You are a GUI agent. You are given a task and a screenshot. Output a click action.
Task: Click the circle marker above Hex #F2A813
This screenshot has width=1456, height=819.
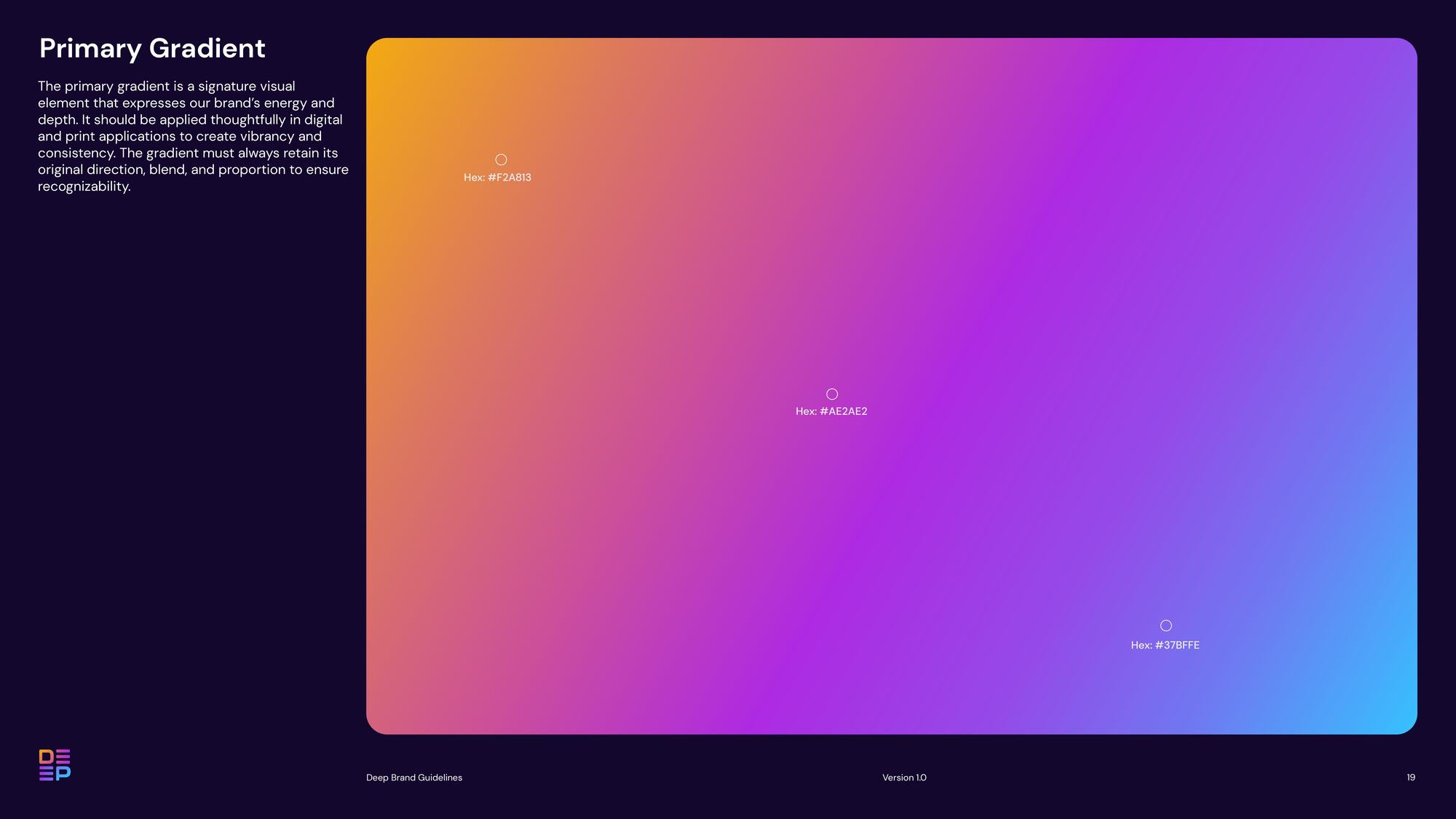(501, 159)
